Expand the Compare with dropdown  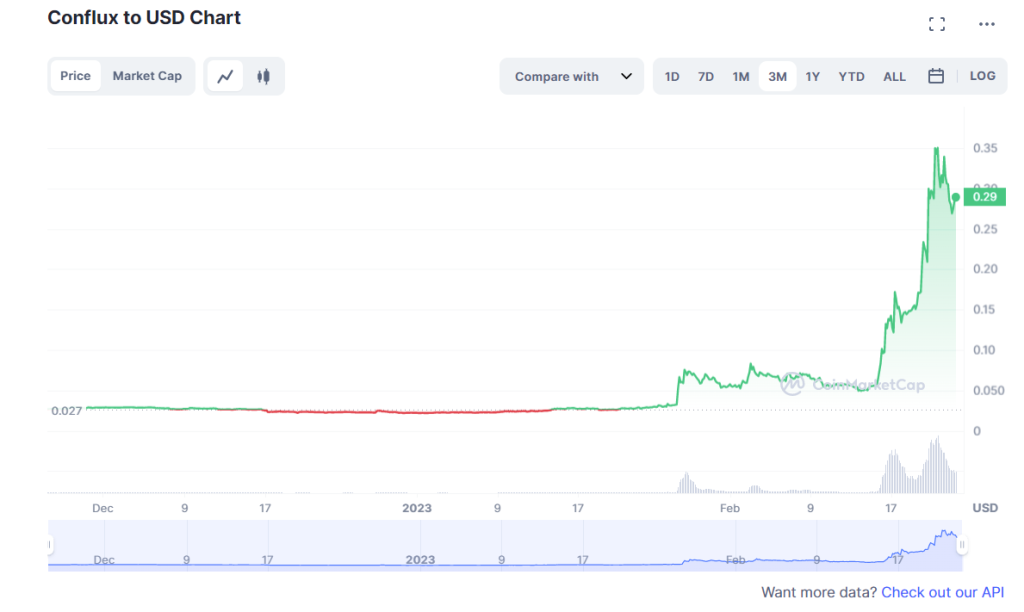(x=571, y=76)
